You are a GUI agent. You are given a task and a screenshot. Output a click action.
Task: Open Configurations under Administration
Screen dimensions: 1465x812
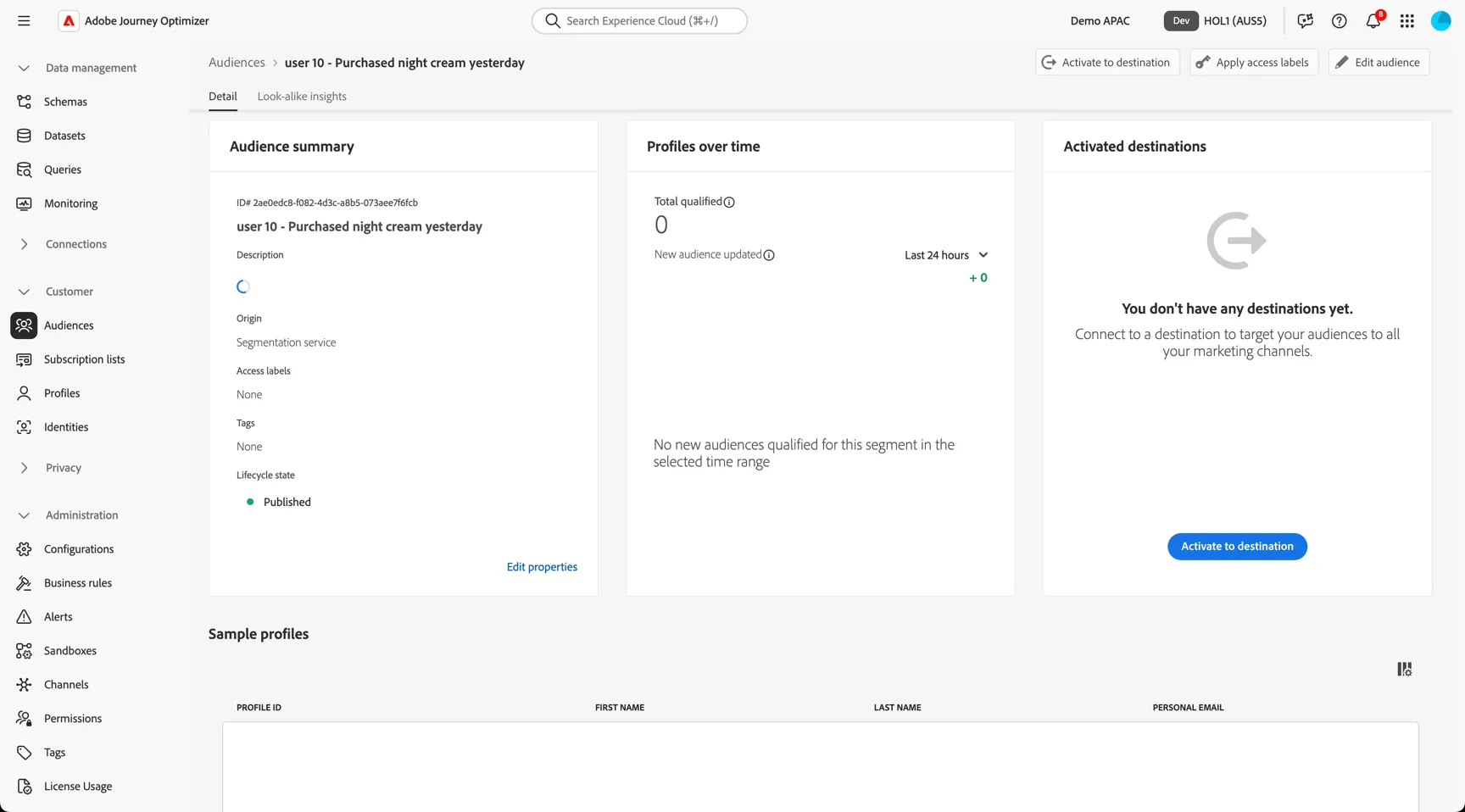pos(79,549)
